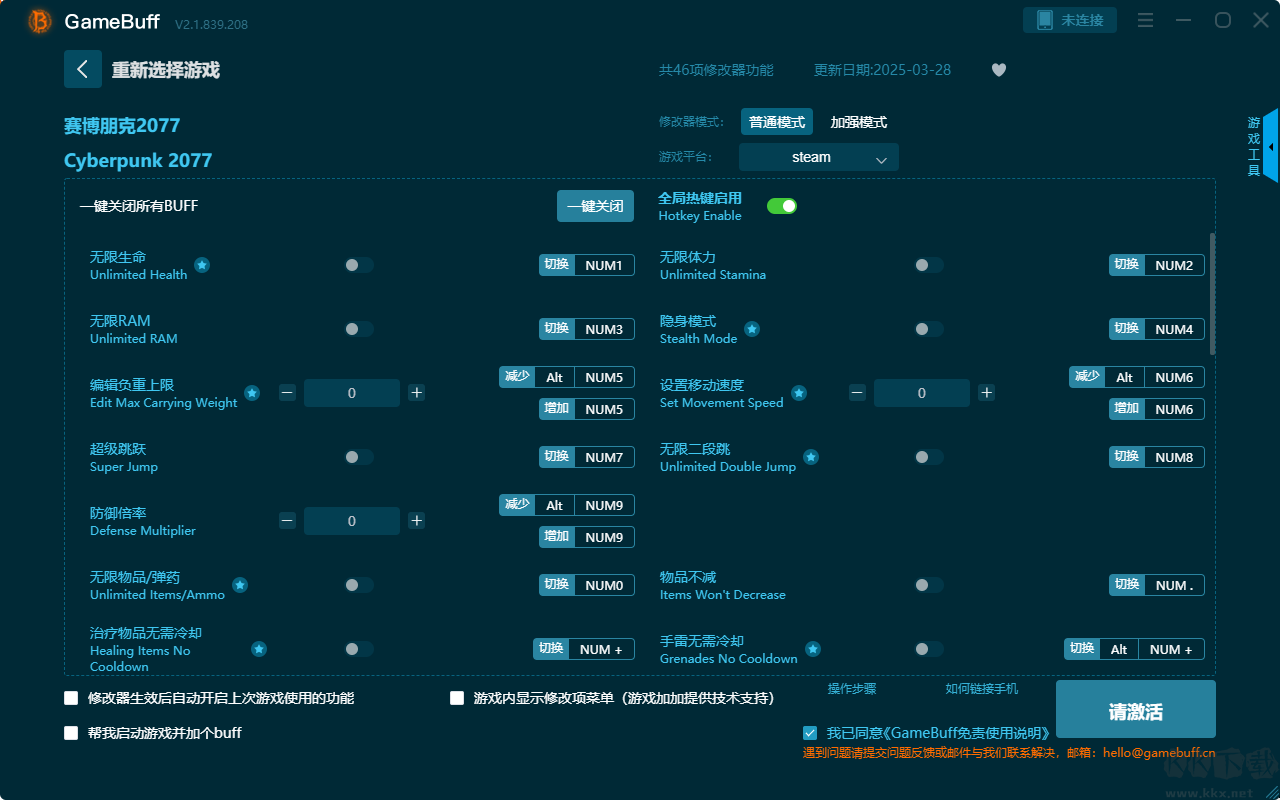Increase Max Carrying Weight with plus button
The width and height of the screenshot is (1280, 800).
coord(417,393)
